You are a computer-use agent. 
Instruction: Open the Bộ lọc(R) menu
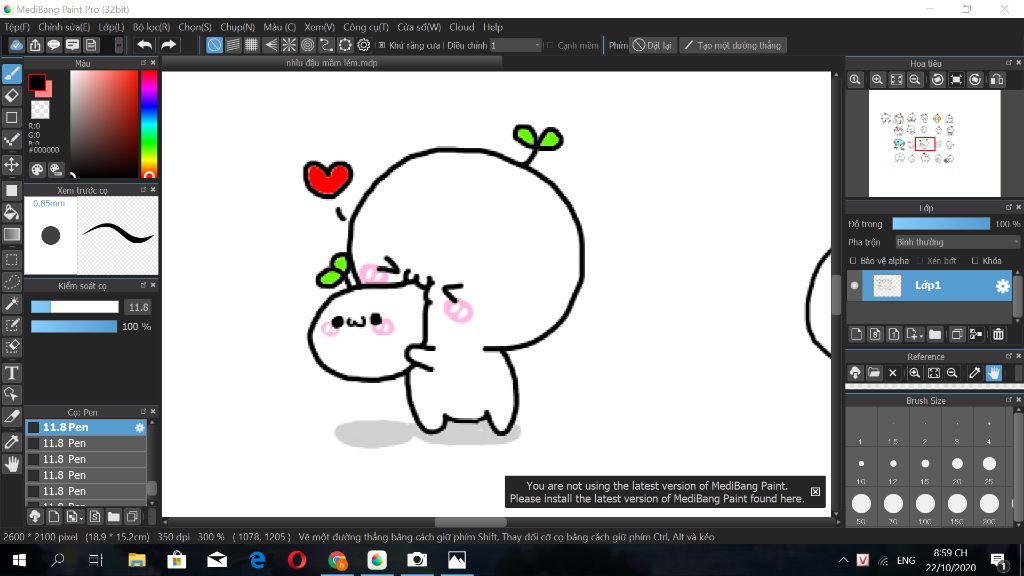152,27
